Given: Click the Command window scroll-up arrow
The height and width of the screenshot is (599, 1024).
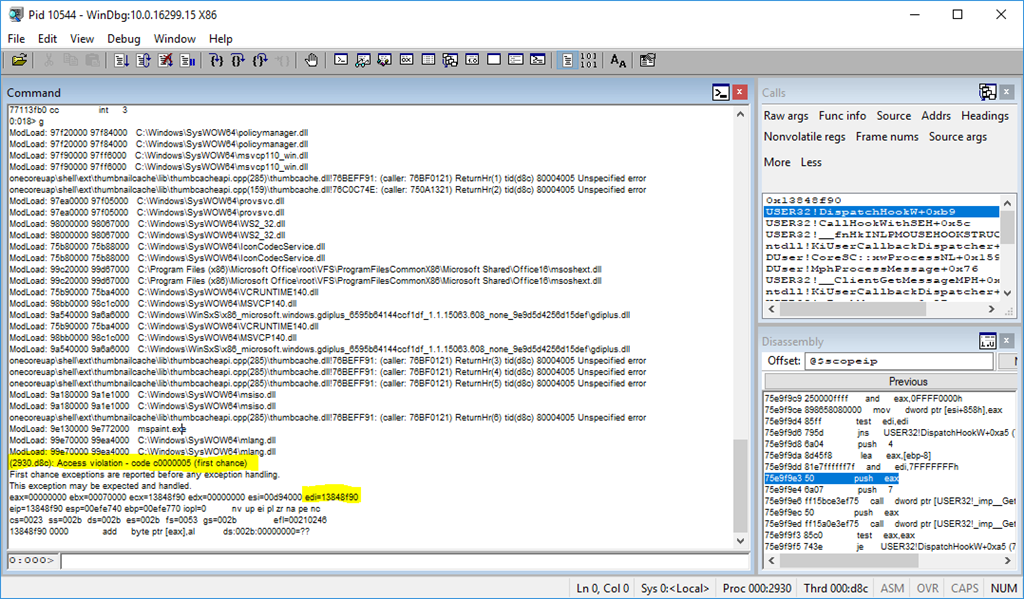Looking at the screenshot, I should [x=740, y=114].
